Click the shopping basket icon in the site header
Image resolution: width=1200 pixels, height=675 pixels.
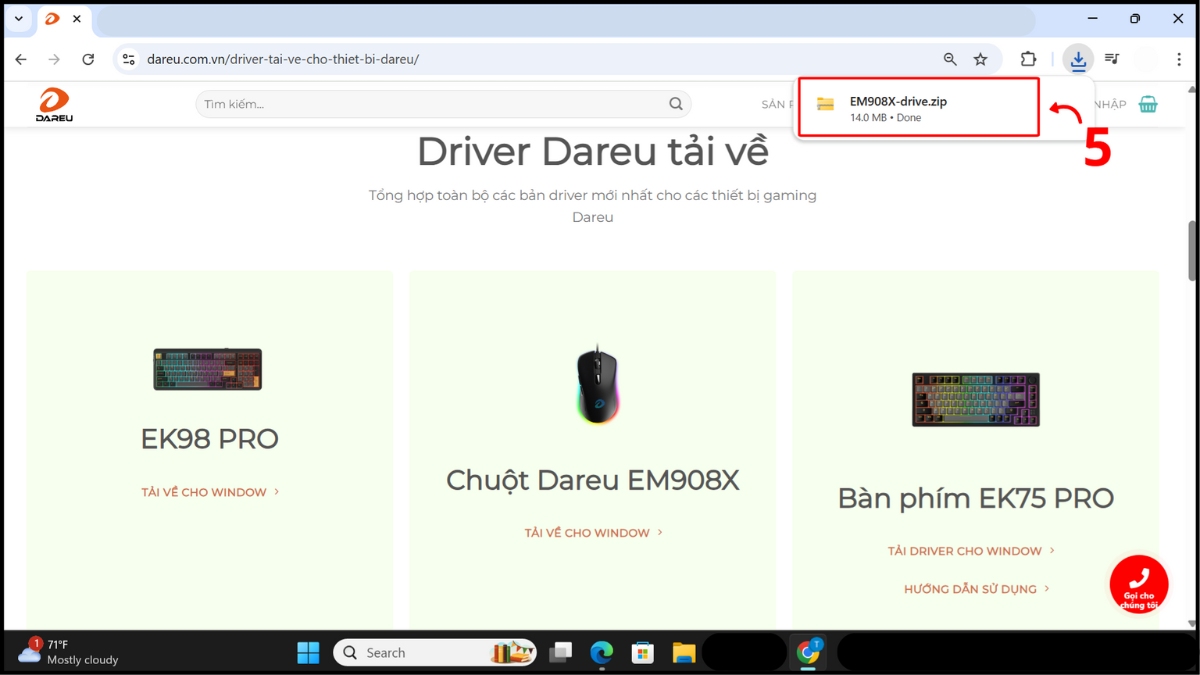(x=1147, y=103)
